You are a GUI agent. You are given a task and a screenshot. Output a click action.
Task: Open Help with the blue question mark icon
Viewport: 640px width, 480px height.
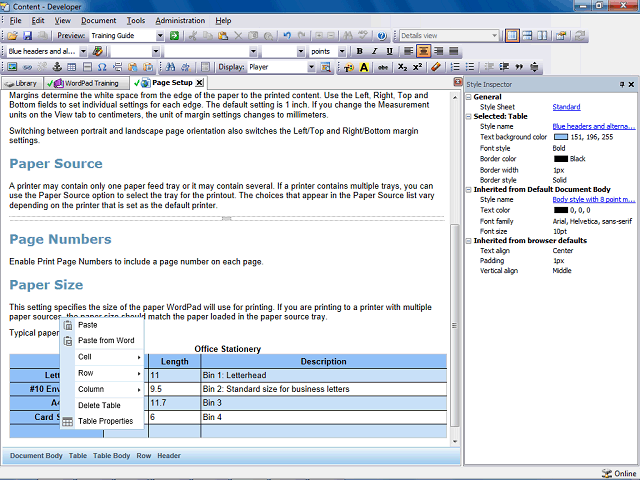click(382, 36)
